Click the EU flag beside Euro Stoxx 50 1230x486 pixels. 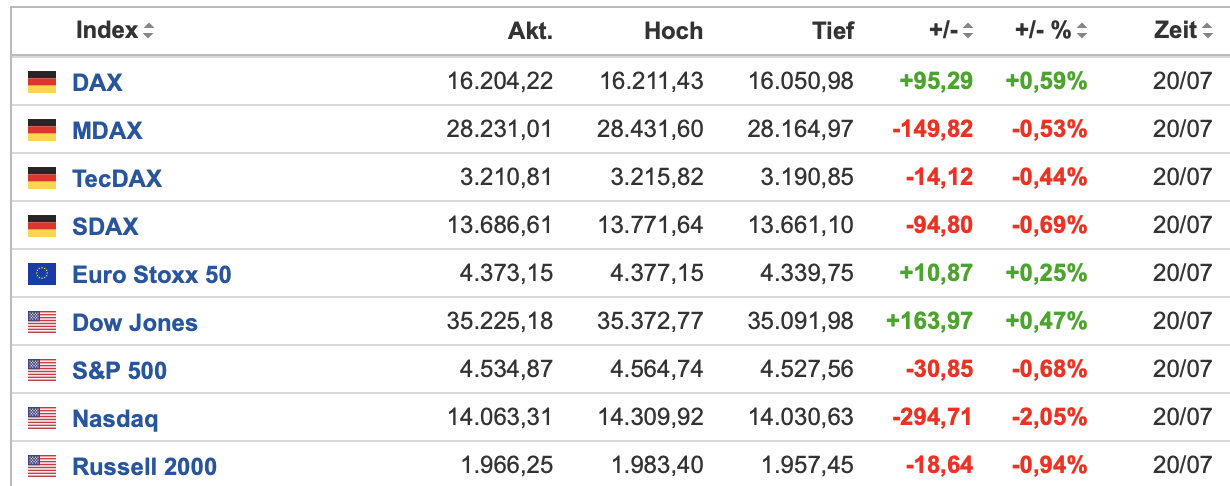[x=42, y=274]
